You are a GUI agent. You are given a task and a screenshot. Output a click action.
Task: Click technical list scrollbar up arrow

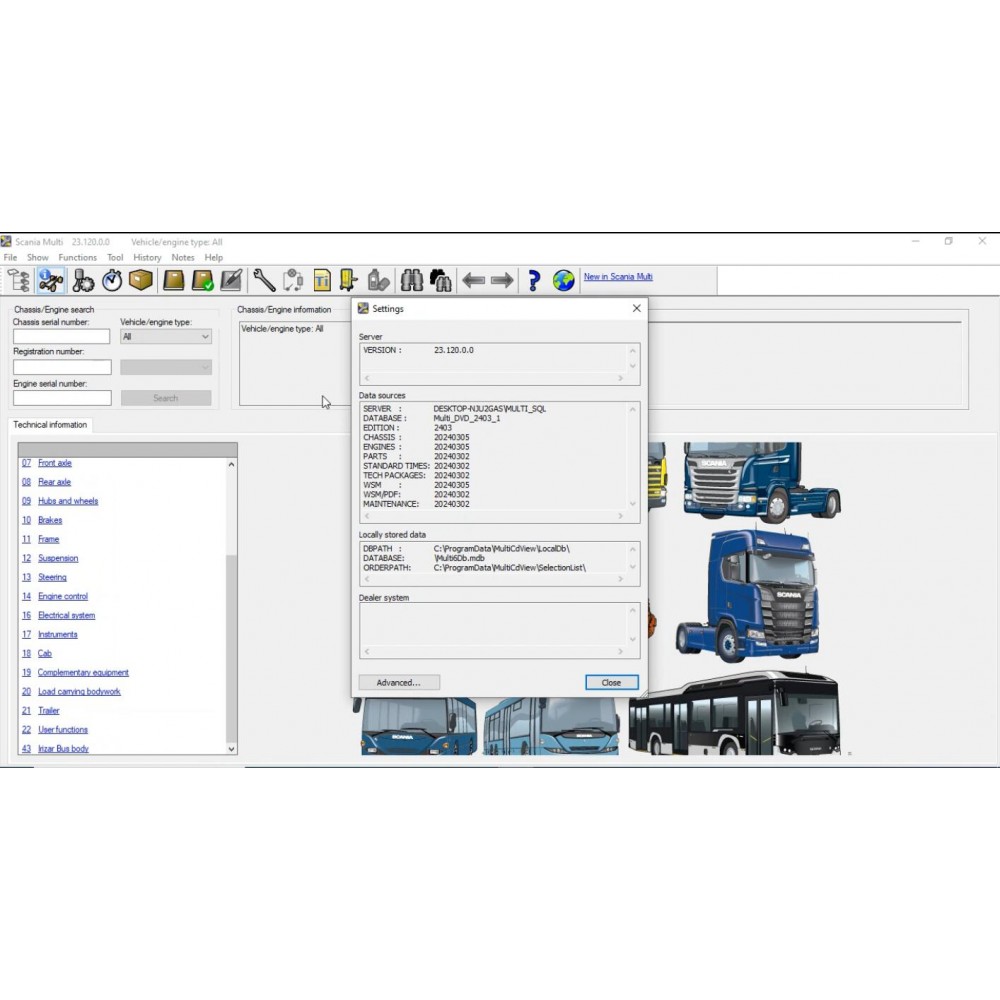[232, 465]
